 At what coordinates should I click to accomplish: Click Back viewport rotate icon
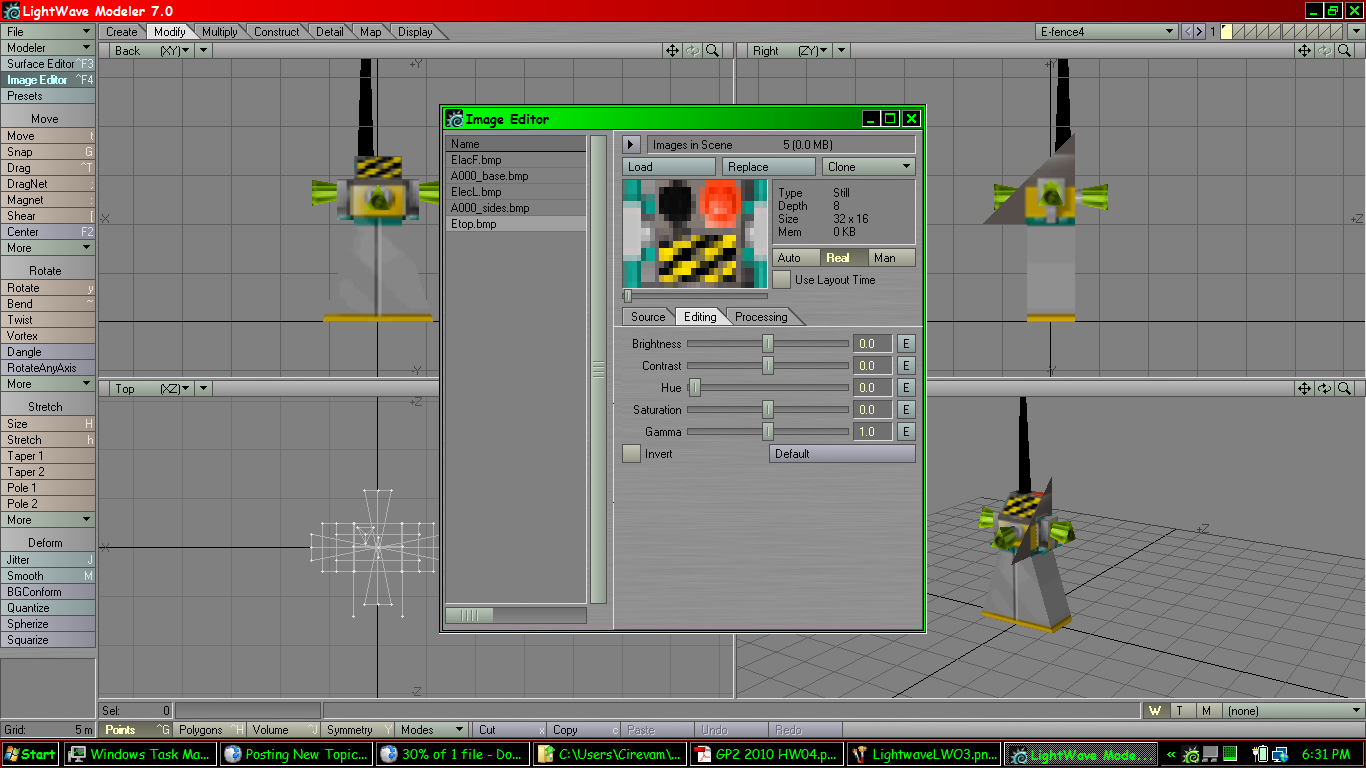pyautogui.click(x=693, y=50)
